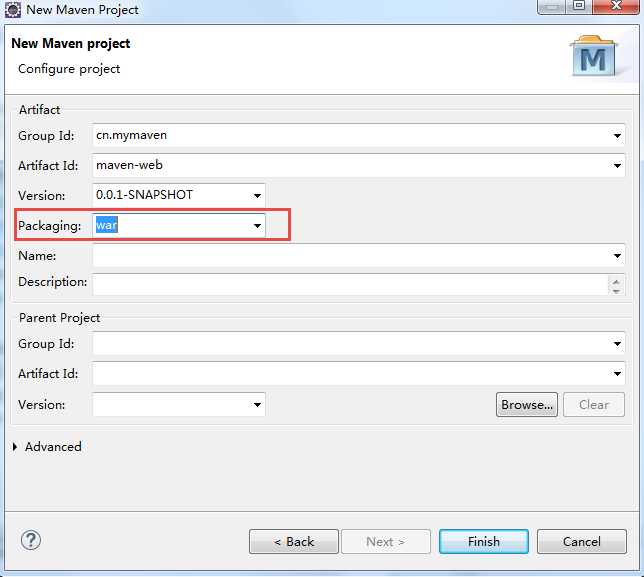
Task: Click the Next button
Action: point(386,542)
